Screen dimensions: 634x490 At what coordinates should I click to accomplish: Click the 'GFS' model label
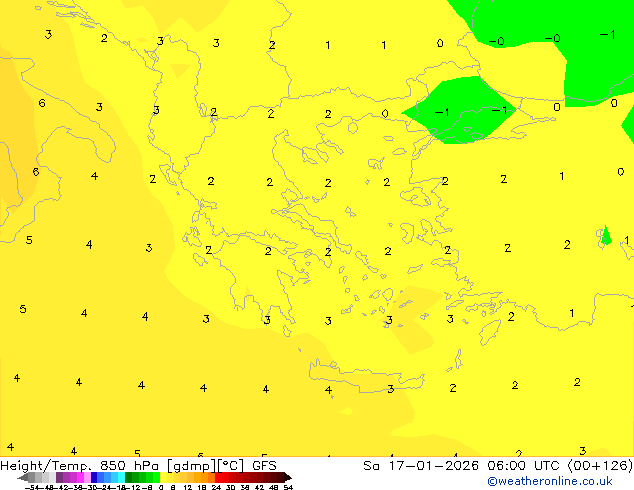[264, 466]
